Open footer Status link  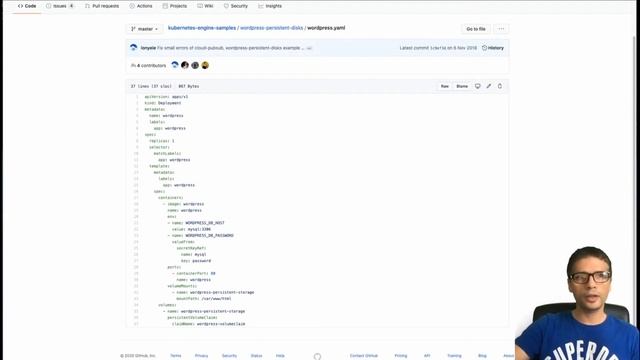[x=256, y=356]
